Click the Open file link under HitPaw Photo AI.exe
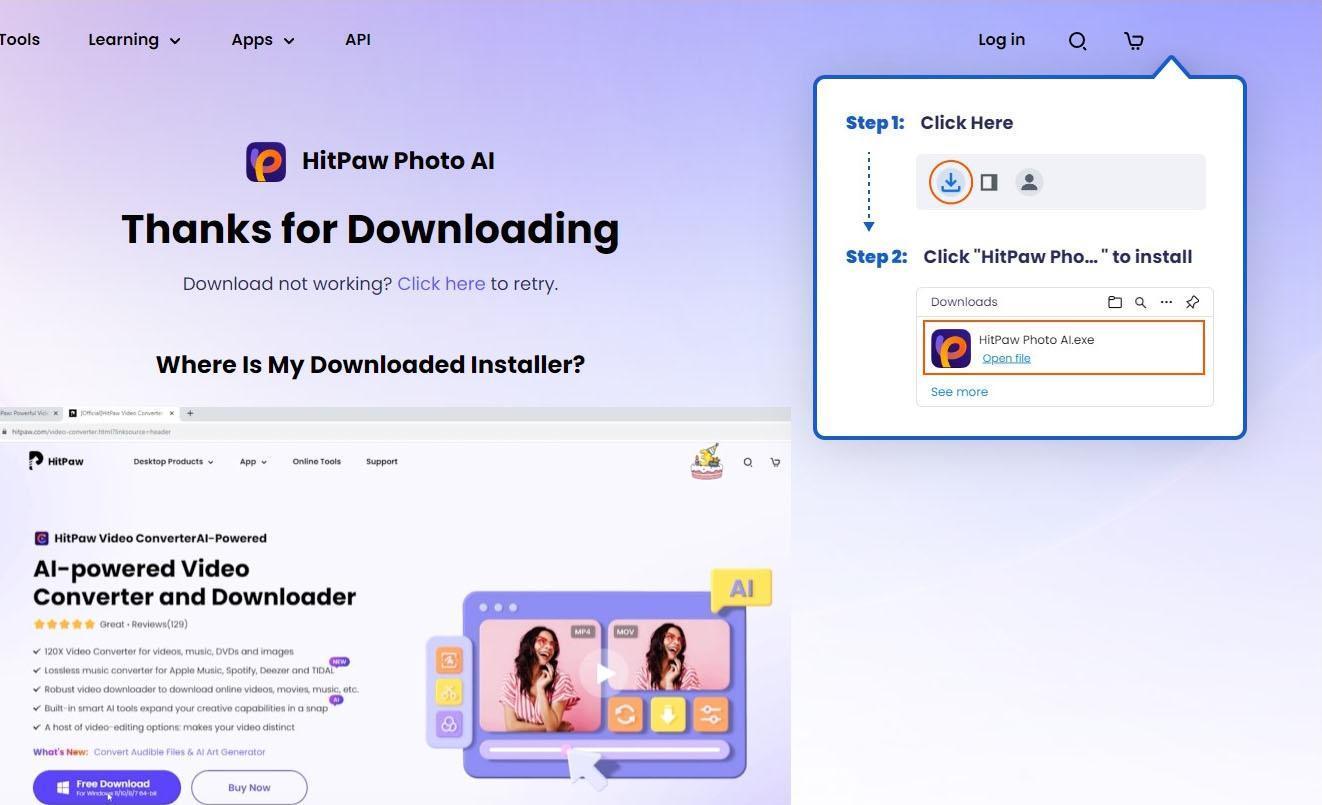Viewport: 1322px width, 805px height. click(1006, 358)
